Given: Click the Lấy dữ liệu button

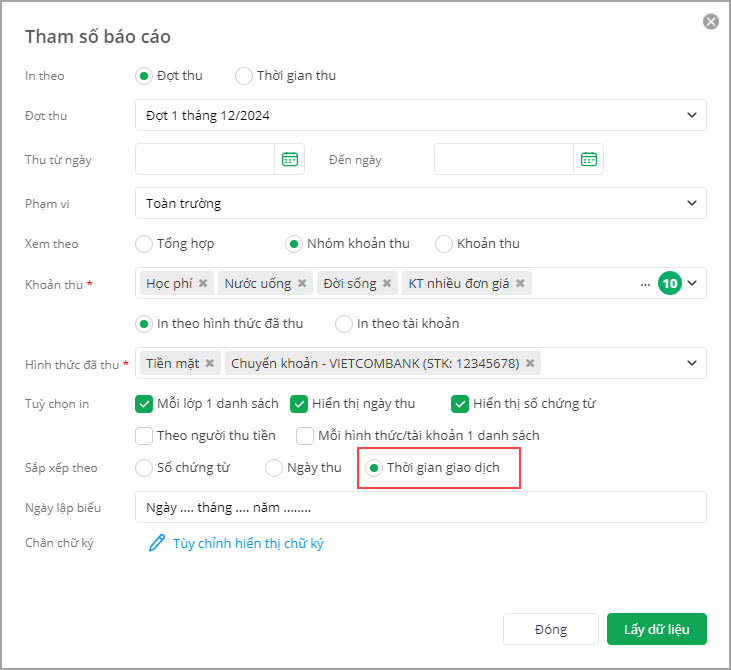Looking at the screenshot, I should [x=656, y=629].
